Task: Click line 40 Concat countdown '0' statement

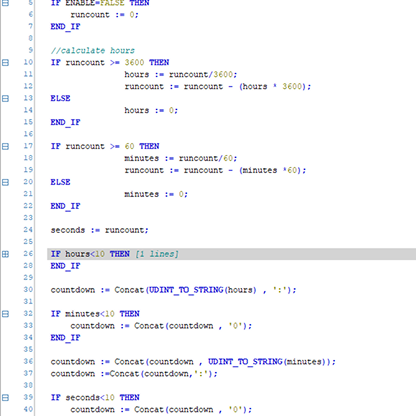Action: pyautogui.click(x=161, y=410)
